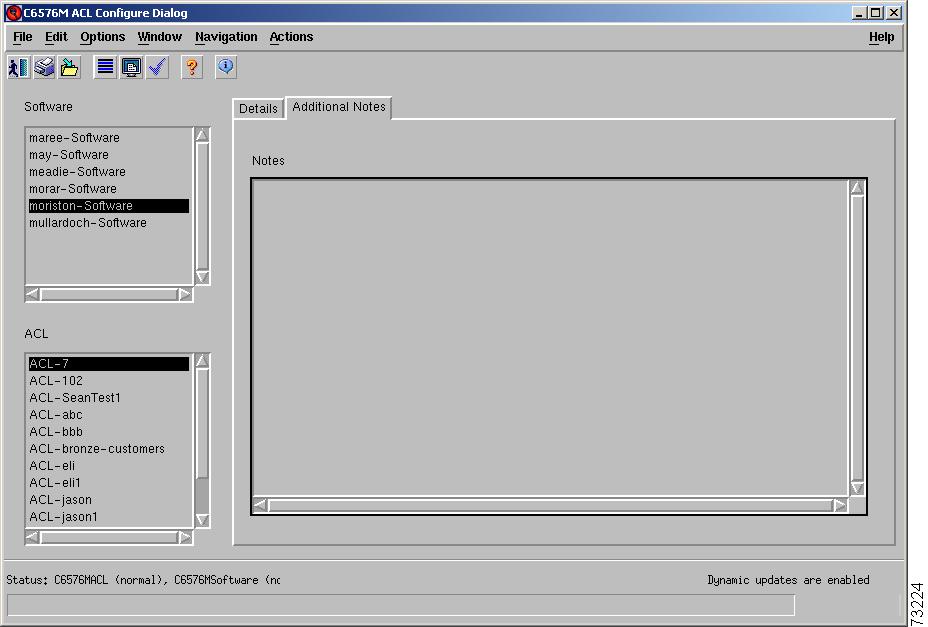Click inside the Notes text area
928x627 pixels.
click(x=550, y=337)
